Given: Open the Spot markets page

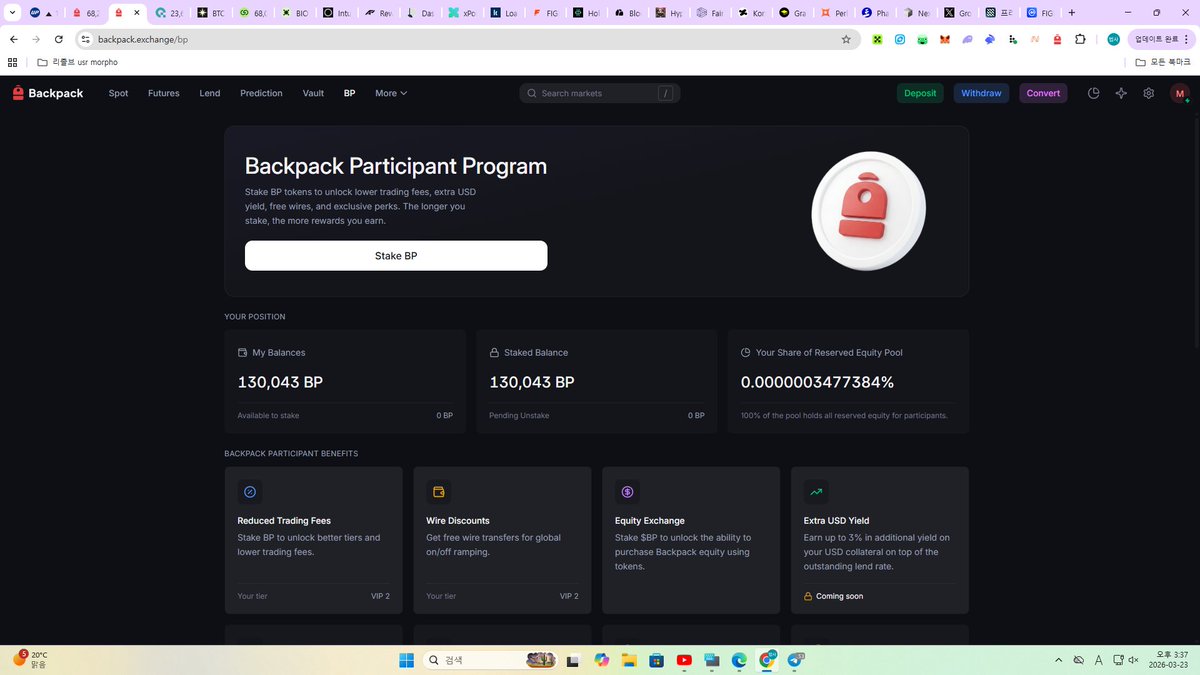Looking at the screenshot, I should click(x=118, y=93).
